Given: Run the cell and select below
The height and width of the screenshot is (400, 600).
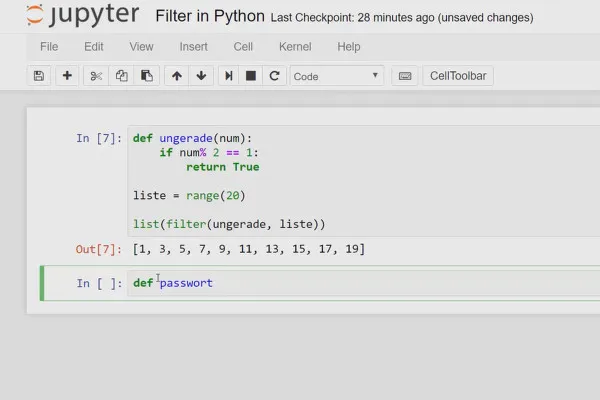Looking at the screenshot, I should (x=228, y=76).
